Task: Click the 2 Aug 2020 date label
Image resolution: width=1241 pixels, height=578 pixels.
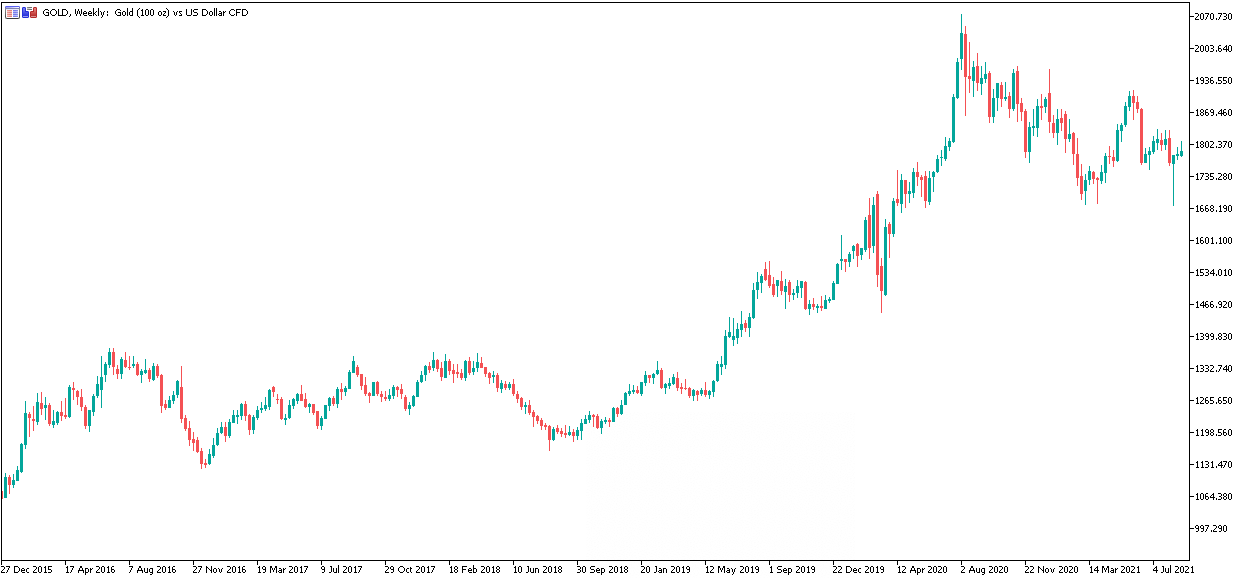Action: click(x=984, y=569)
